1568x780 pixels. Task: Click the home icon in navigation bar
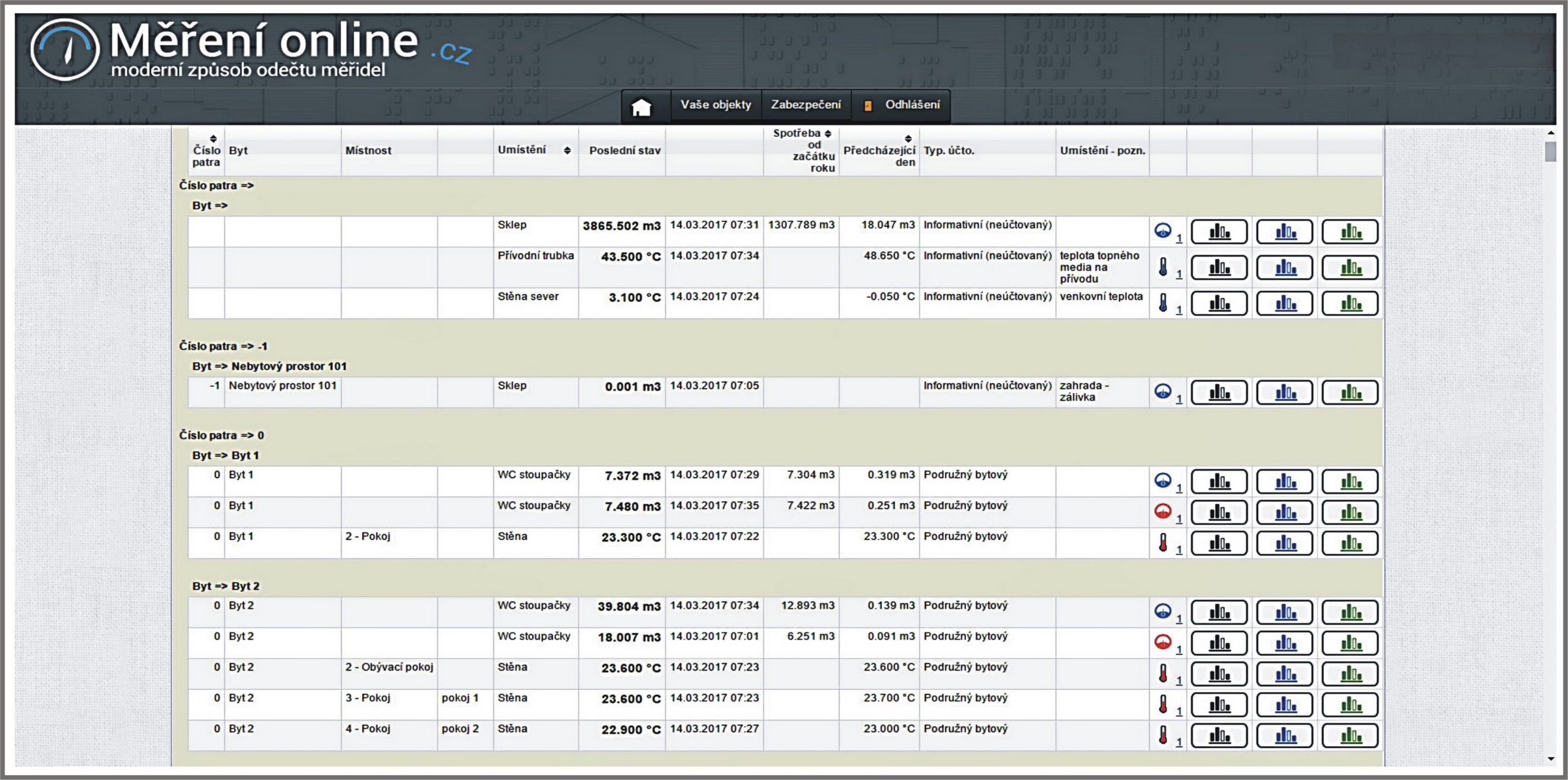tap(641, 107)
